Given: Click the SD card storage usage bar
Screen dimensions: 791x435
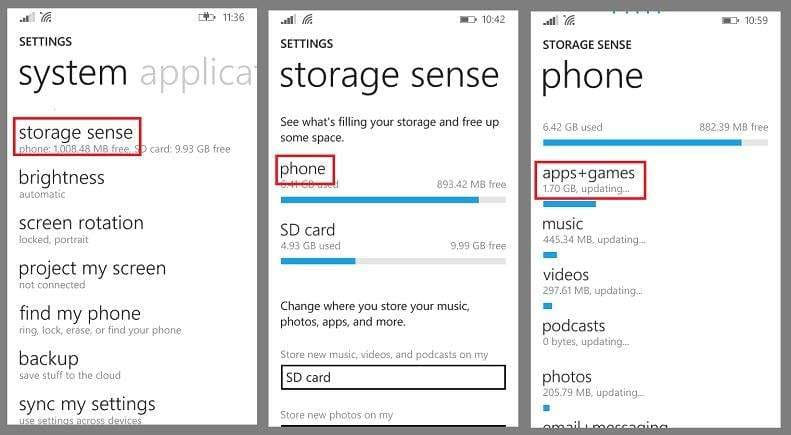Looking at the screenshot, I should coord(392,261).
